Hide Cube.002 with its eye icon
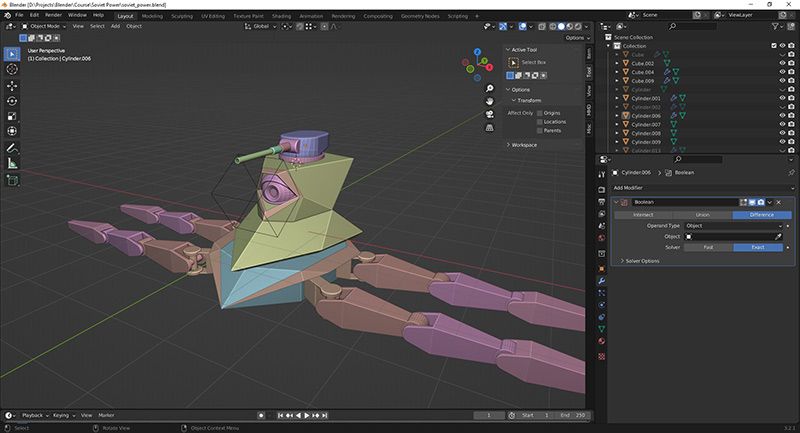The image size is (800, 433). coord(783,62)
